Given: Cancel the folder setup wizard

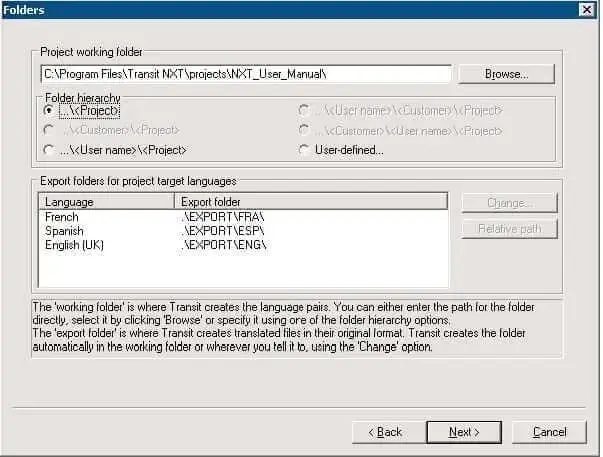Looking at the screenshot, I should (549, 432).
